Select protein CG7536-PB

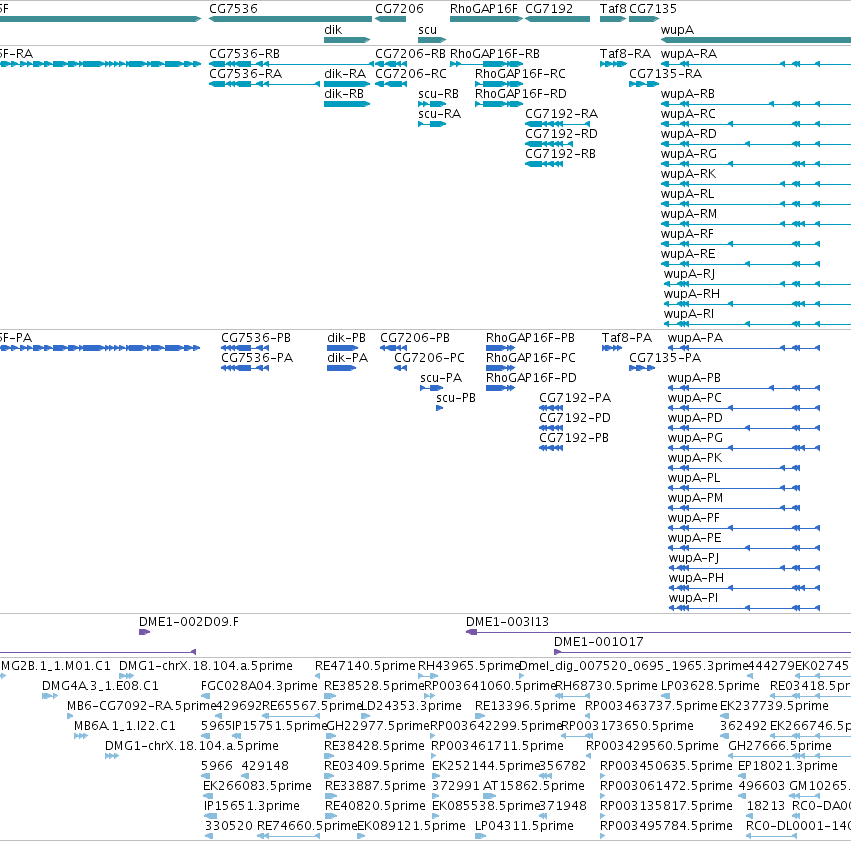245,348
